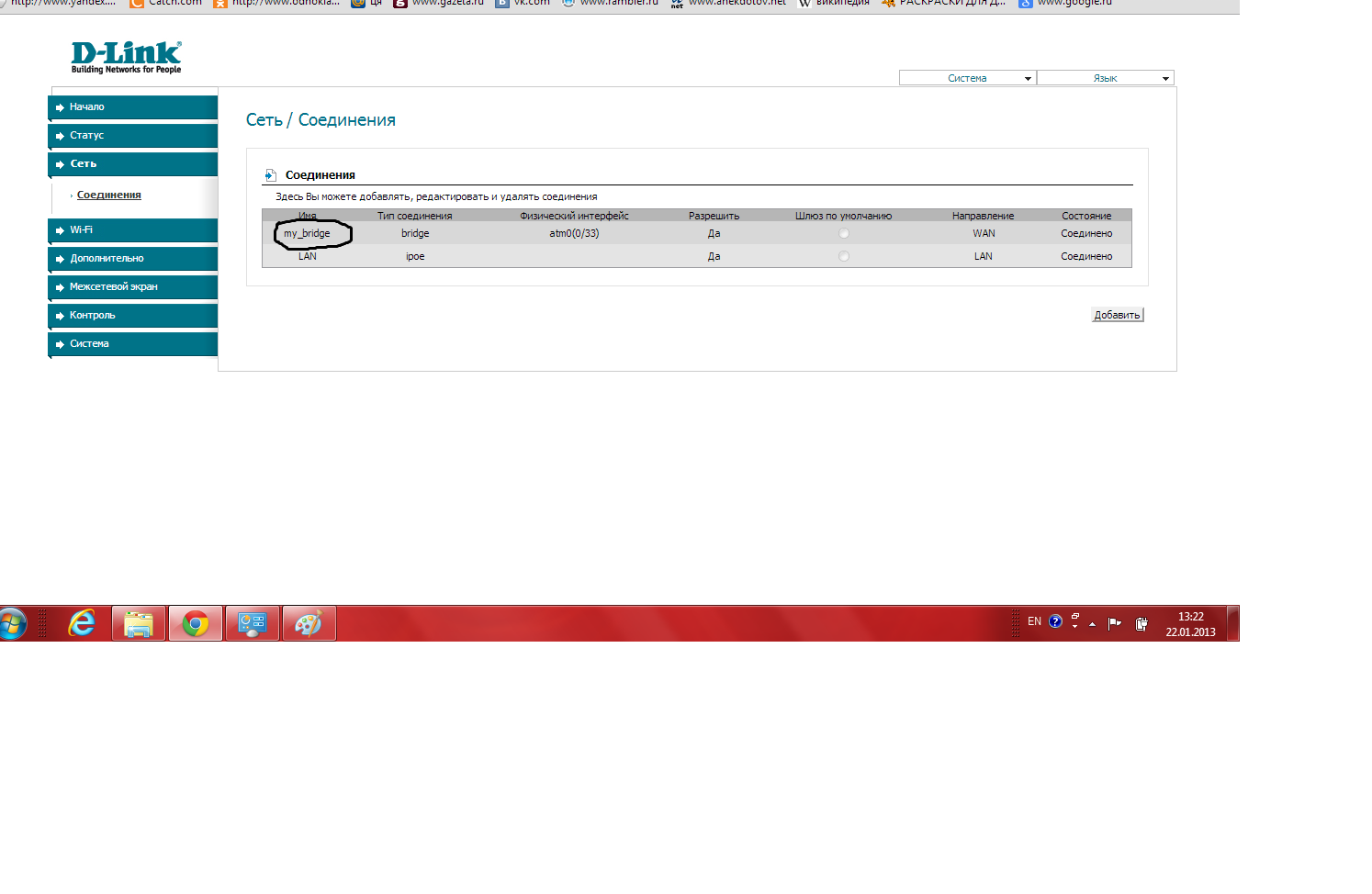
Task: Show hidden tray icons arrow
Action: [x=1092, y=624]
